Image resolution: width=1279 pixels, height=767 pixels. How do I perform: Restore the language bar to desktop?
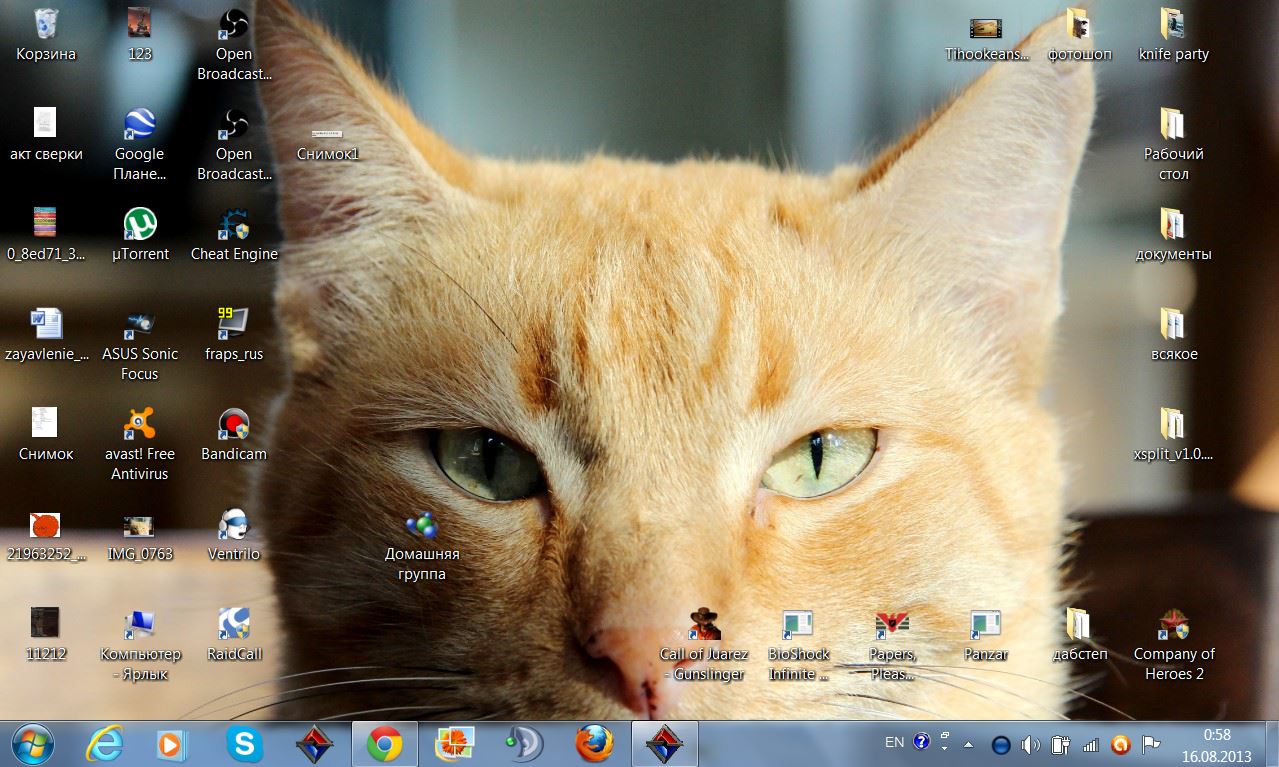click(945, 736)
